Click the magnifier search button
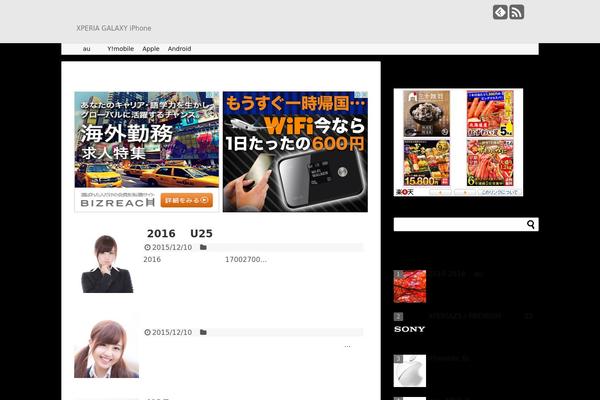The height and width of the screenshot is (400, 600). click(x=531, y=224)
